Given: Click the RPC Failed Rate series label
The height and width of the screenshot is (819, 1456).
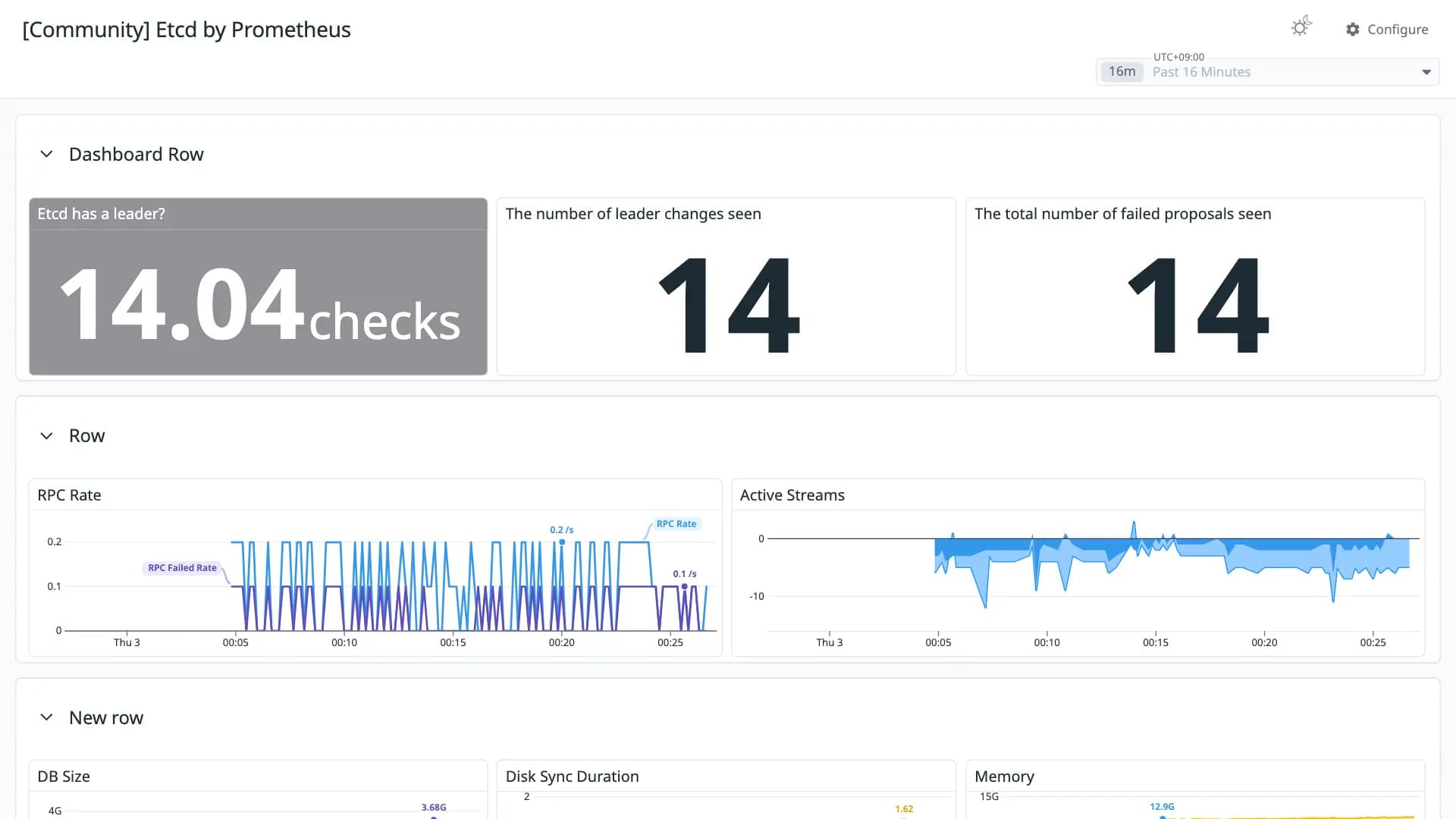Looking at the screenshot, I should [x=182, y=568].
